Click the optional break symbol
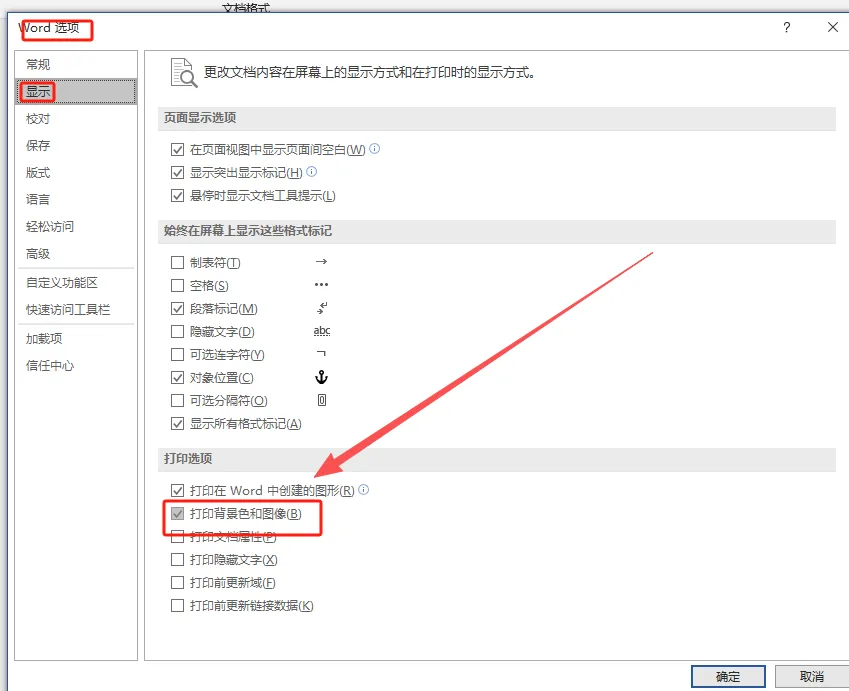This screenshot has width=849, height=691. (x=322, y=400)
